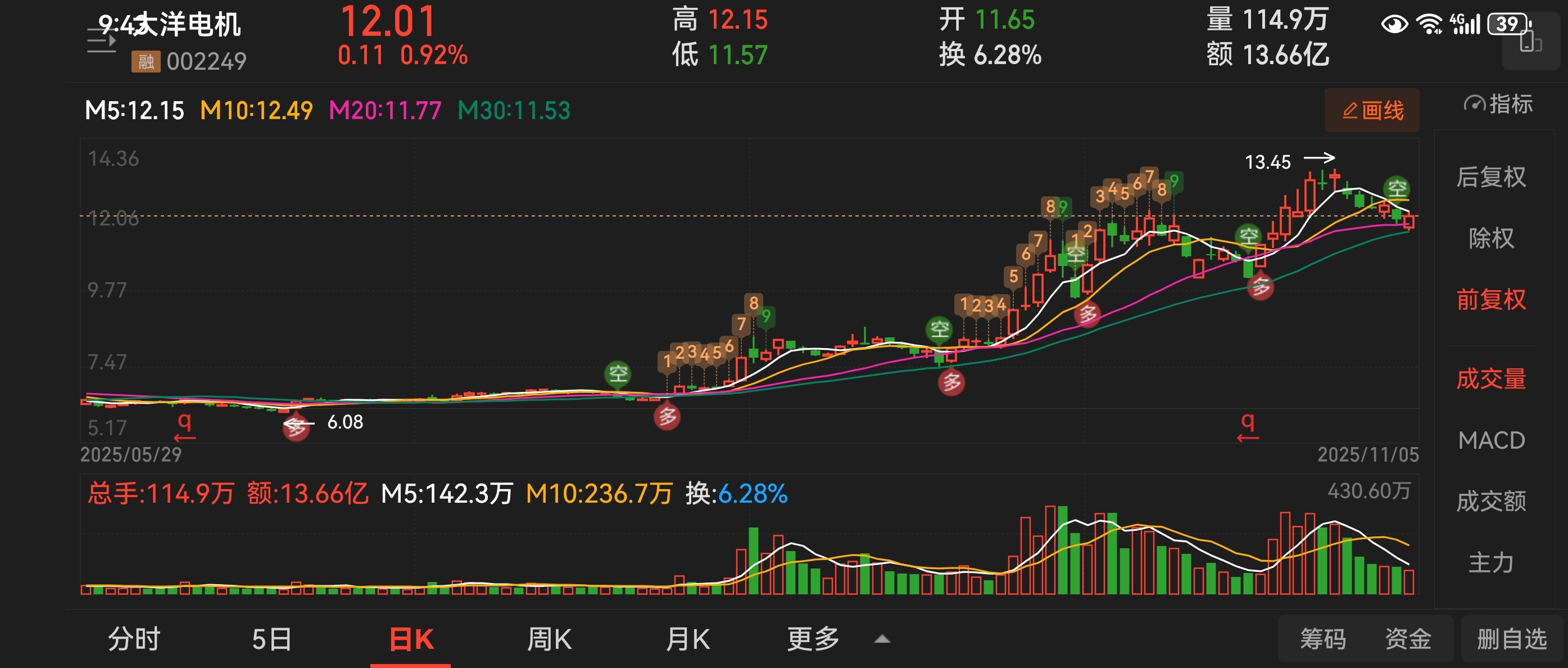Image resolution: width=1568 pixels, height=668 pixels.
Task: Select 前复权 adjustment mode
Action: coord(1490,300)
